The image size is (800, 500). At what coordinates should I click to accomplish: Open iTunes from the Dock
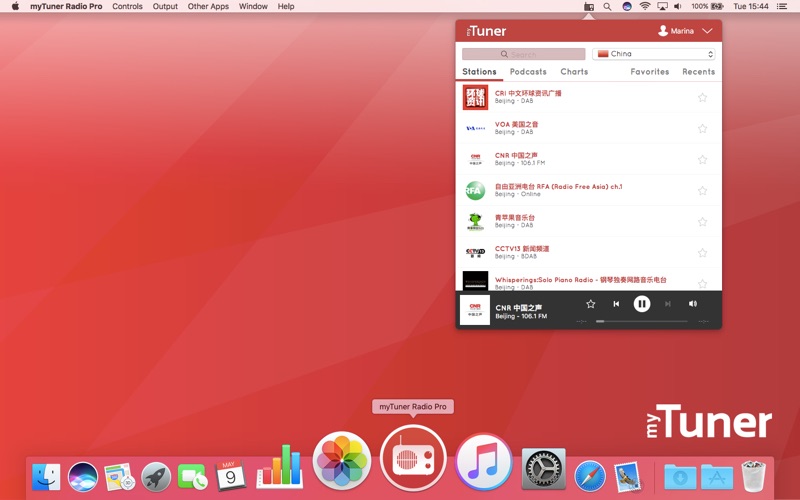click(x=484, y=461)
